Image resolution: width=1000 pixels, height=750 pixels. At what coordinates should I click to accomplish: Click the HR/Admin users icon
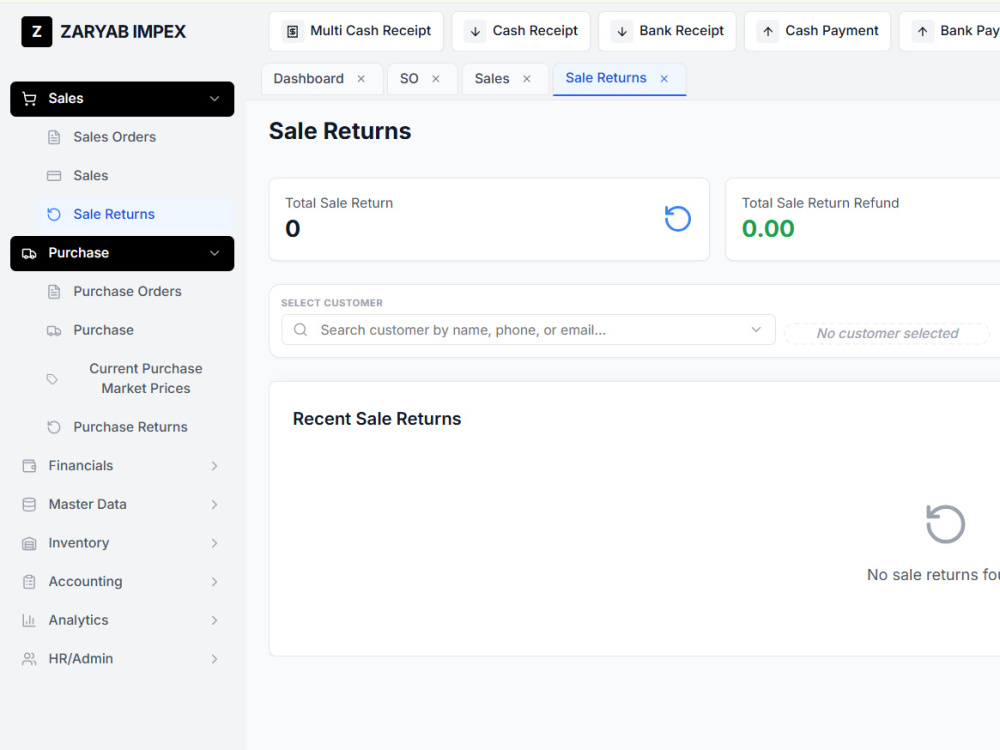(x=29, y=659)
